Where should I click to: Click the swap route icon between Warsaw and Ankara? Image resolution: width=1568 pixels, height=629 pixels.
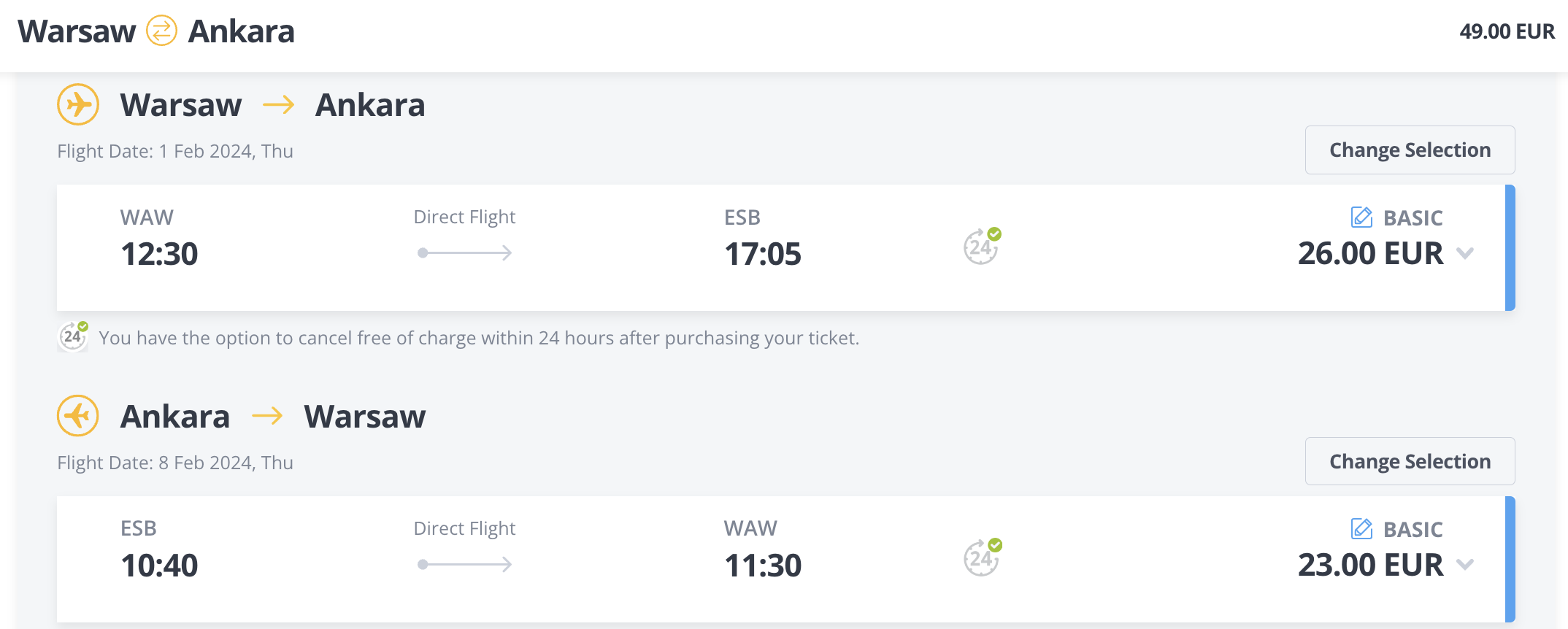161,31
